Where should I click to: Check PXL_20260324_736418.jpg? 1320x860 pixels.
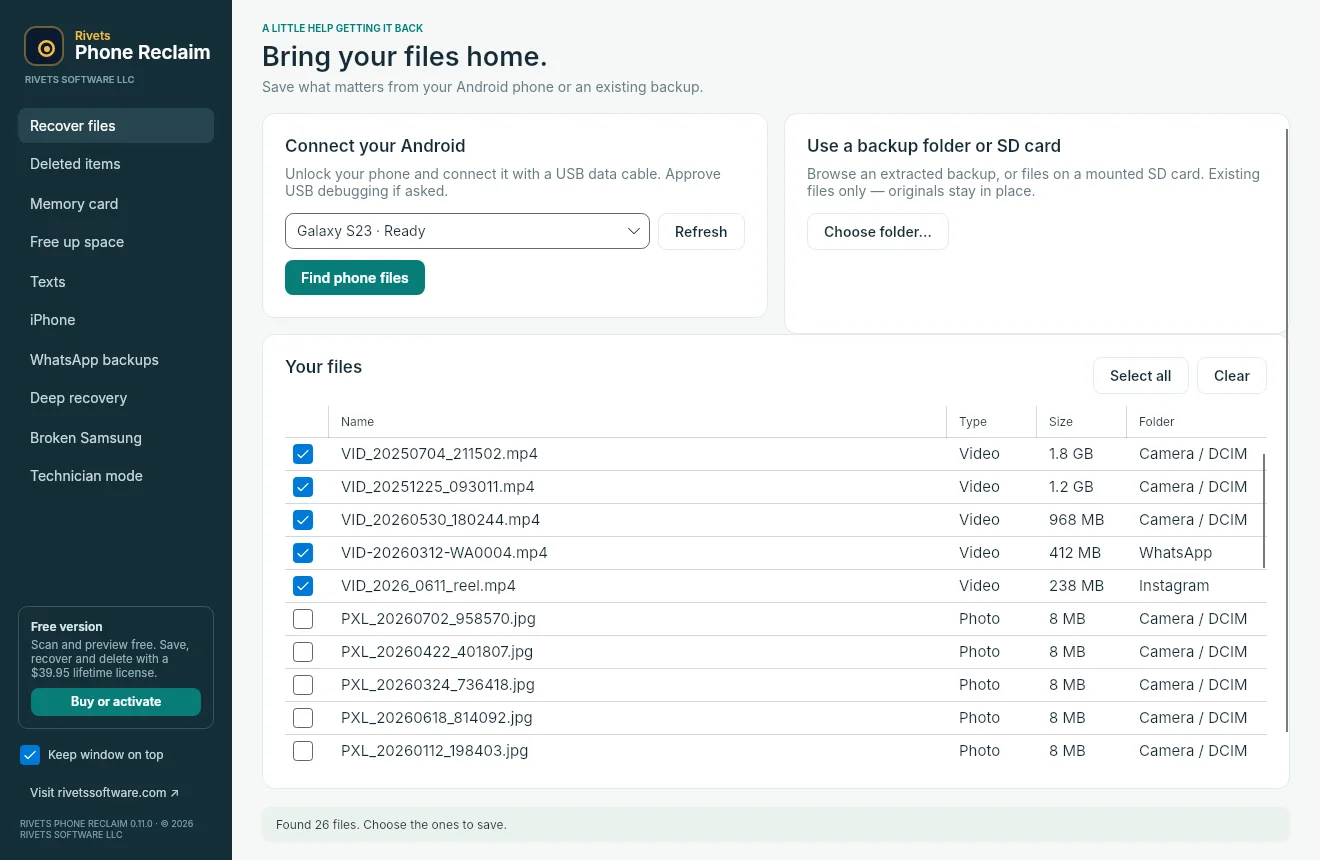303,685
